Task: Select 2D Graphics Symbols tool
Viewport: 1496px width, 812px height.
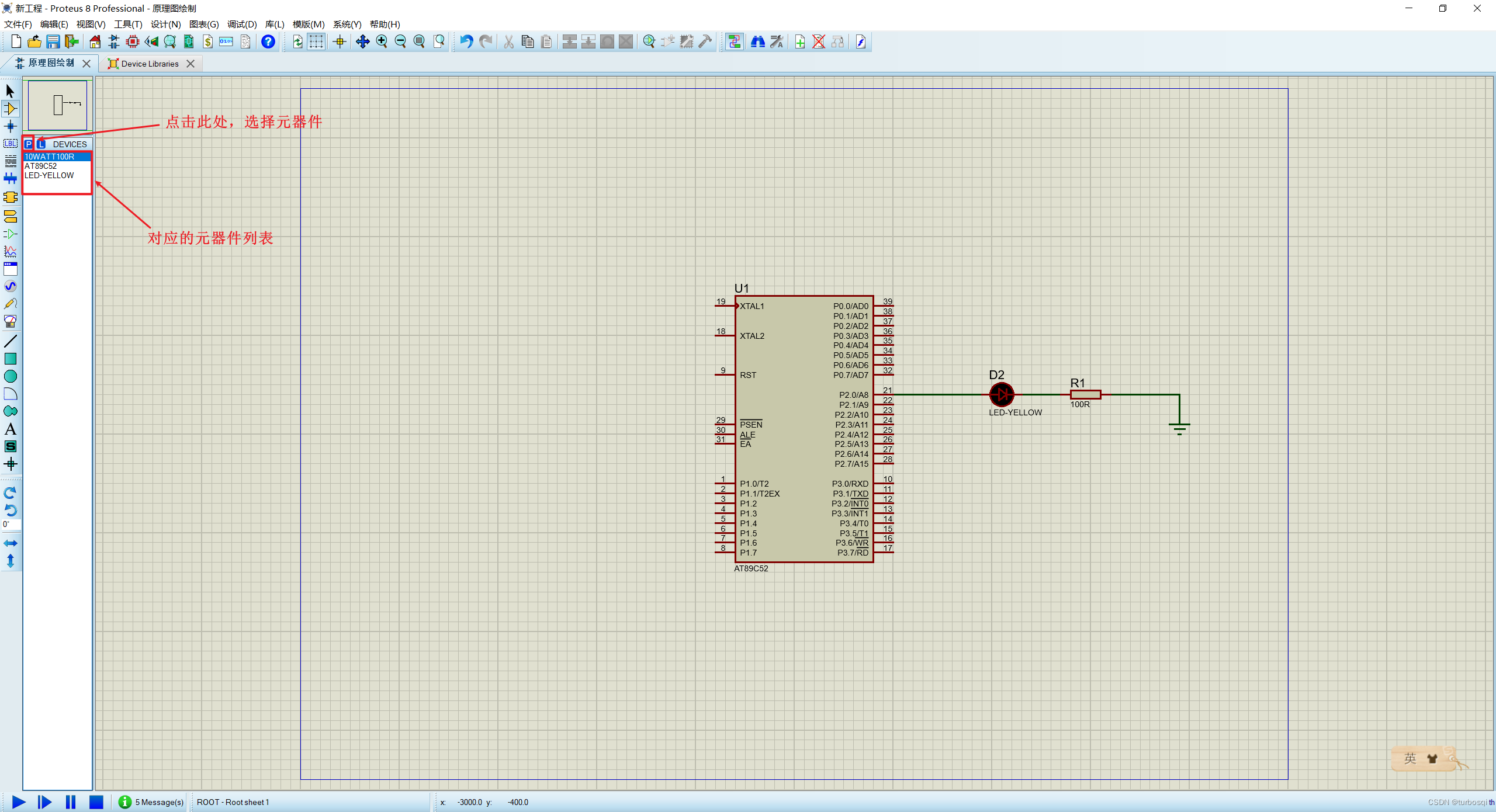Action: pos(10,446)
